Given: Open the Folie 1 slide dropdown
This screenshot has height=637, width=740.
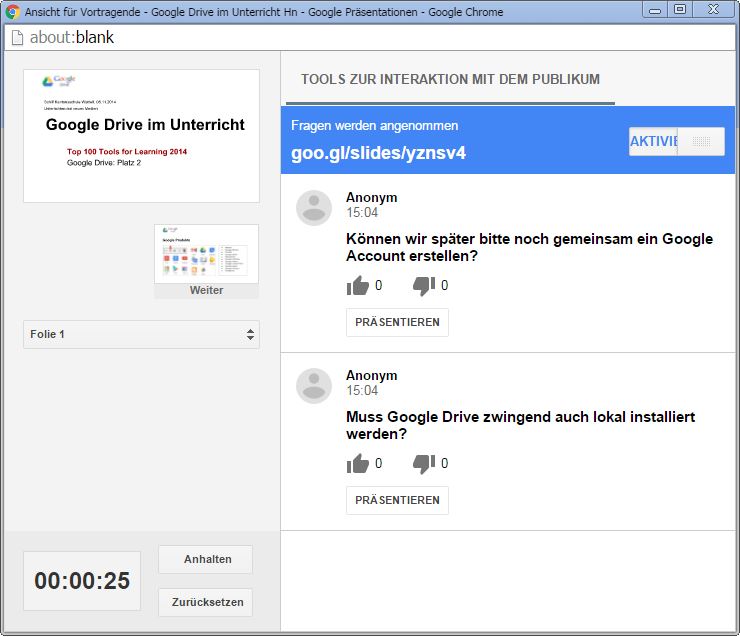Looking at the screenshot, I should 141,334.
